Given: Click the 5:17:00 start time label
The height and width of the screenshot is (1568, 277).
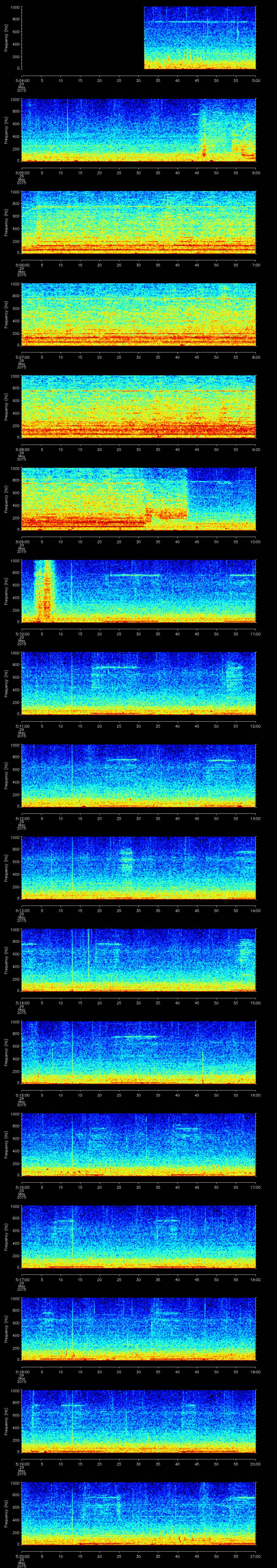Looking at the screenshot, I should tap(22, 1279).
